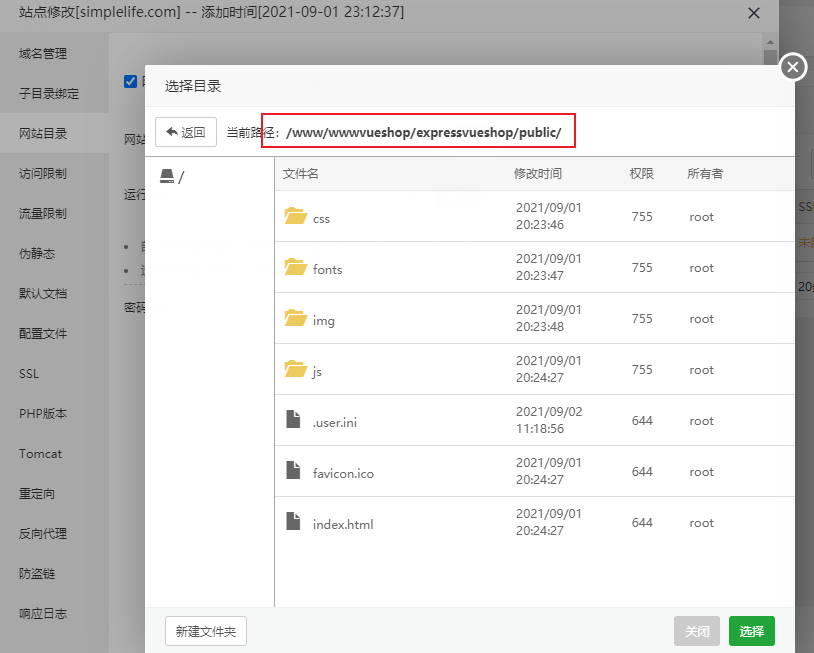This screenshot has width=814, height=653.
Task: Select the favicon.ico file name
Action: click(343, 473)
